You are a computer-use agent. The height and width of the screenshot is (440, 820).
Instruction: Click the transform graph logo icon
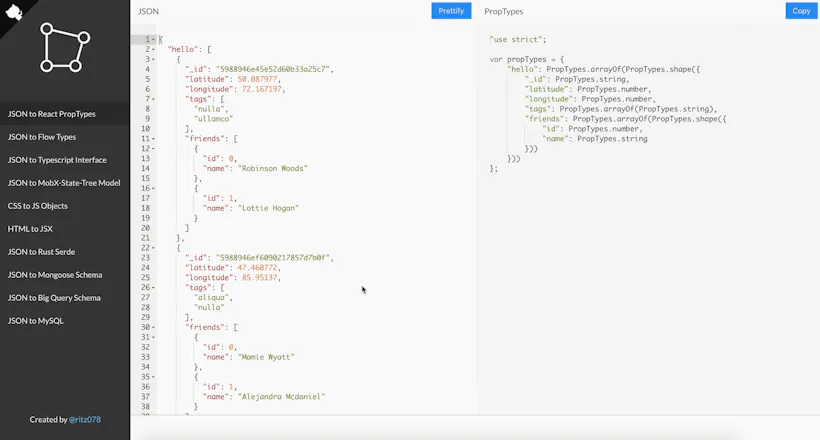pos(65,47)
